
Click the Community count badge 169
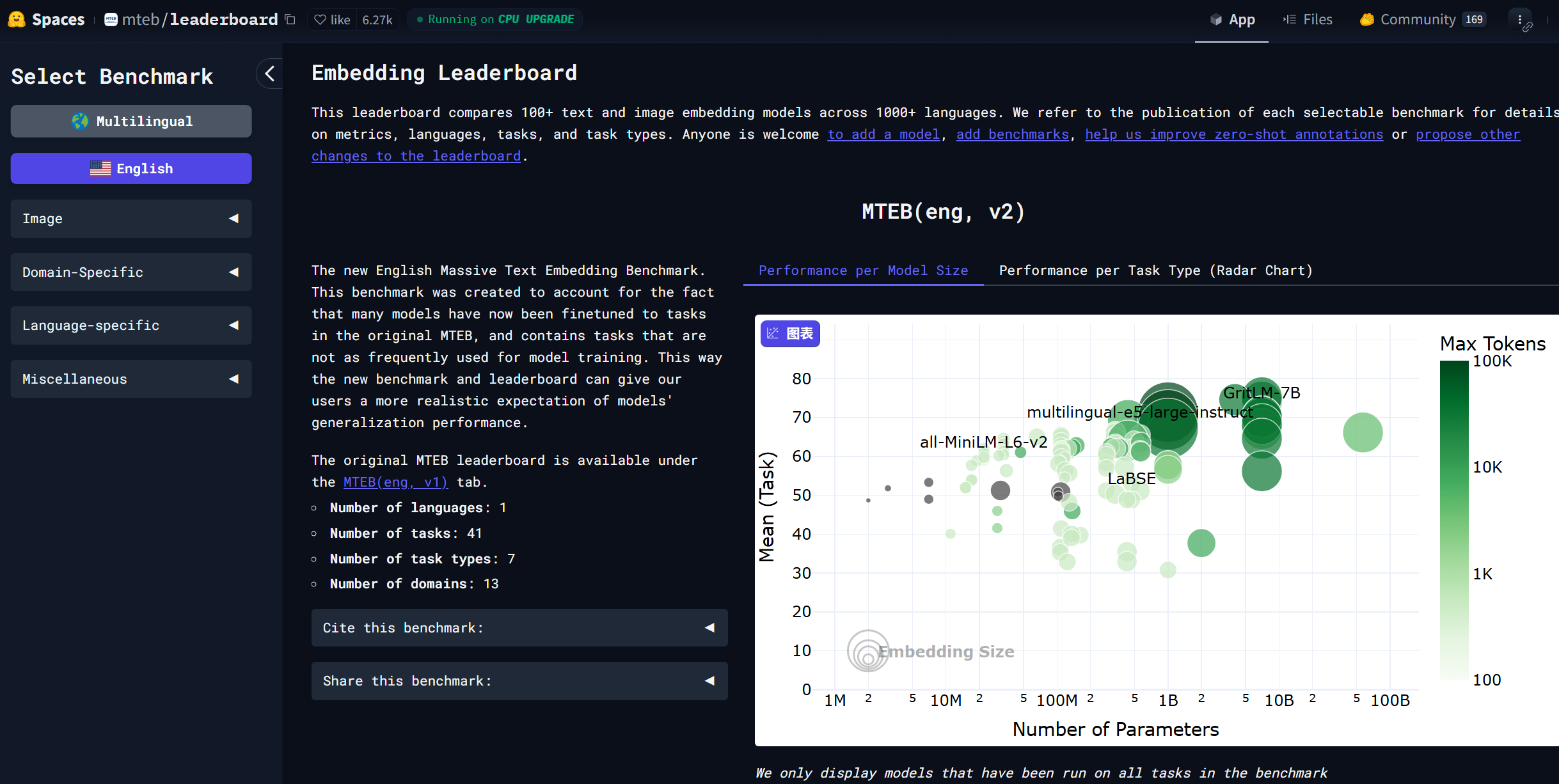tap(1474, 20)
